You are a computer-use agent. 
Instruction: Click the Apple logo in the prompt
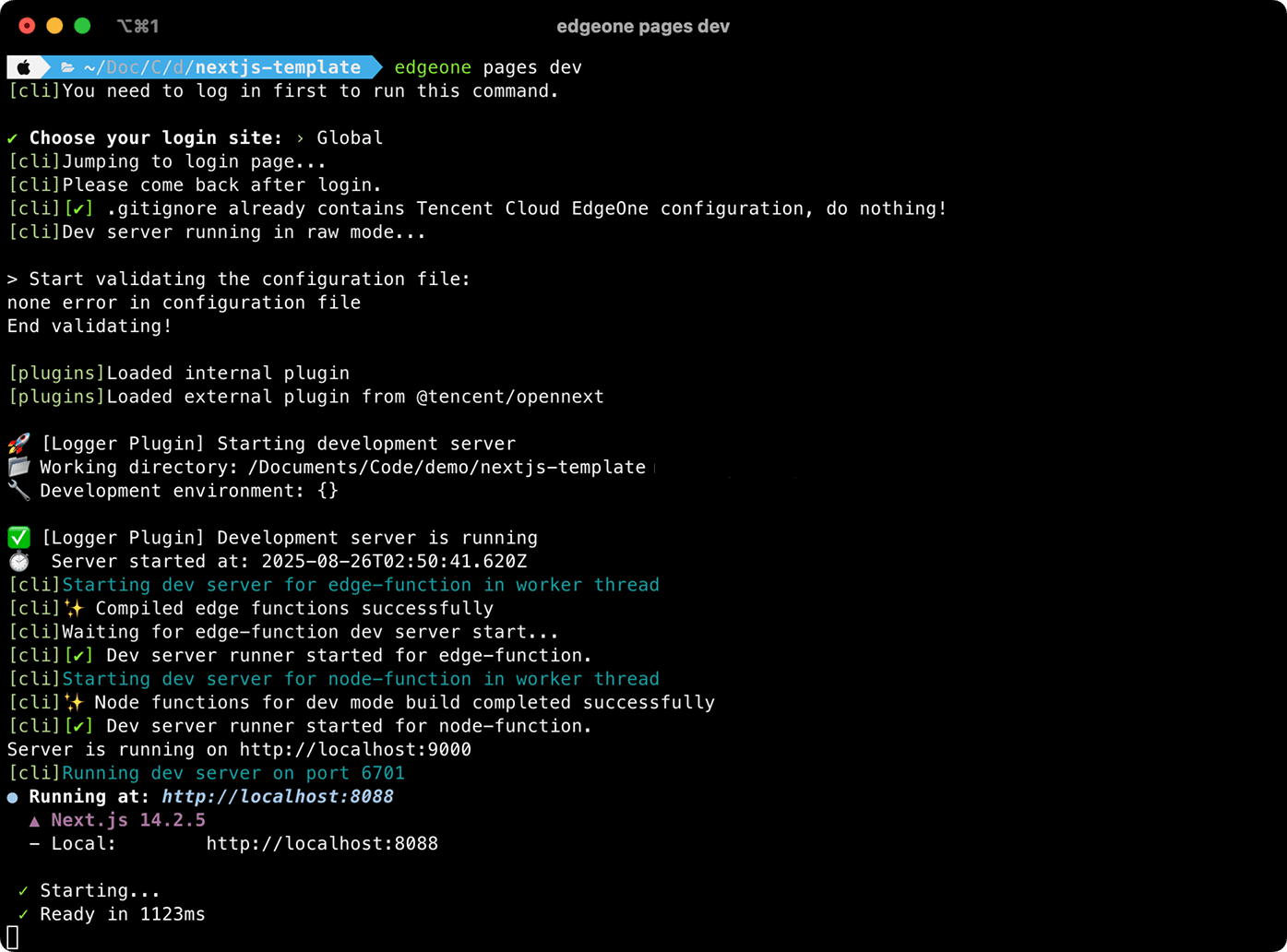point(24,67)
